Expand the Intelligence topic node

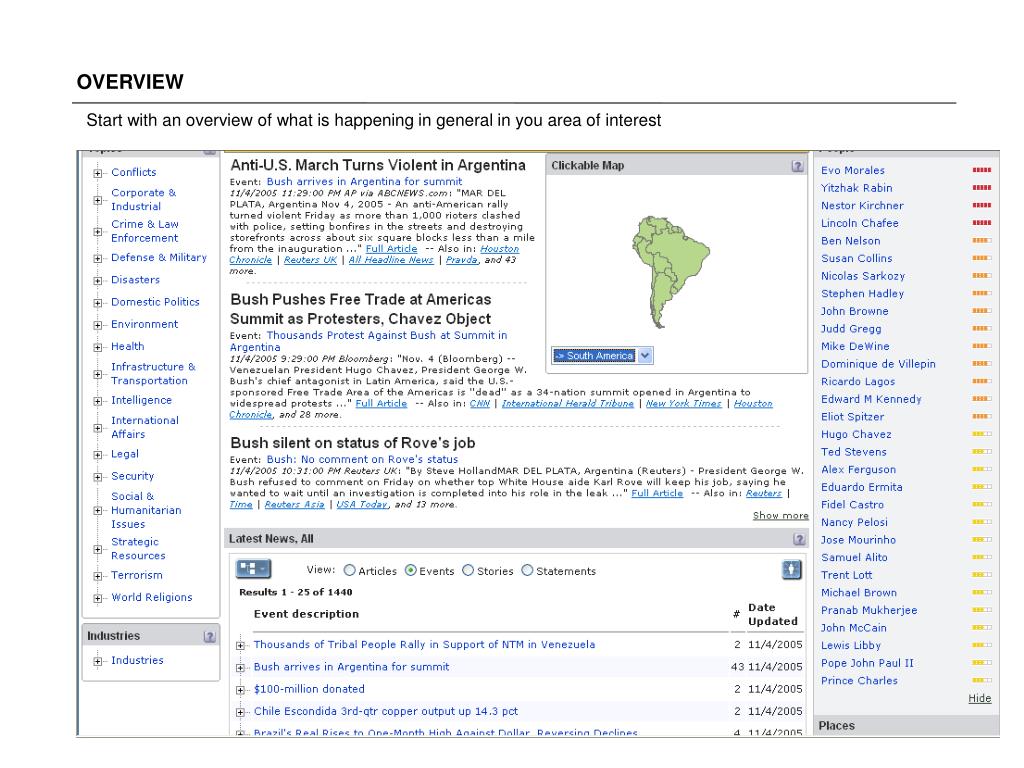97,401
